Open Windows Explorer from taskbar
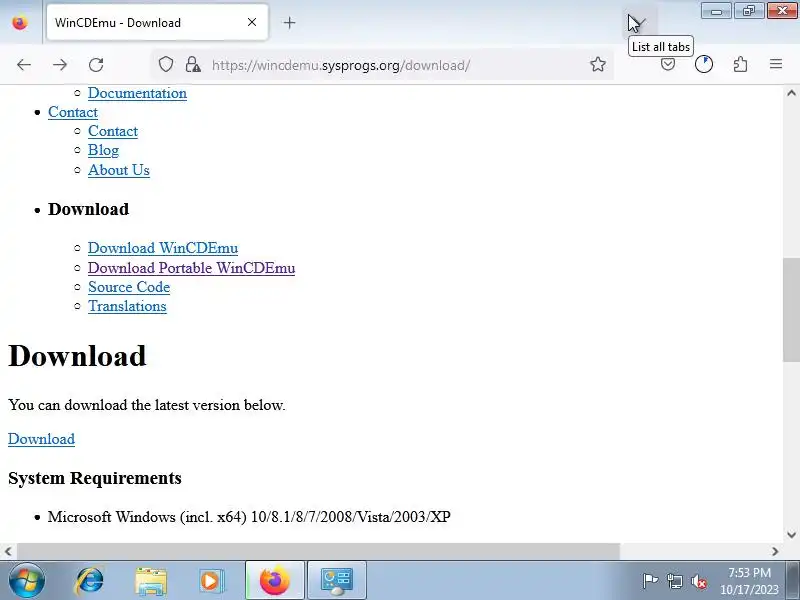 (x=151, y=581)
